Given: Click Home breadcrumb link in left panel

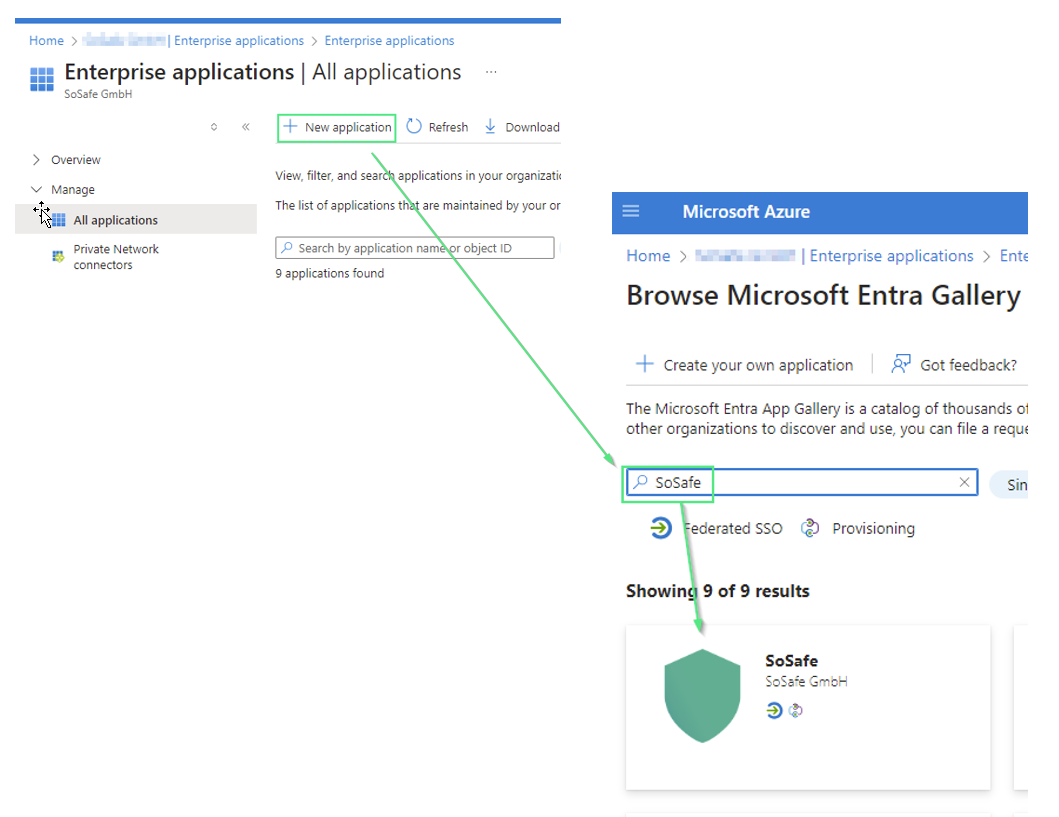Looking at the screenshot, I should click(46, 41).
